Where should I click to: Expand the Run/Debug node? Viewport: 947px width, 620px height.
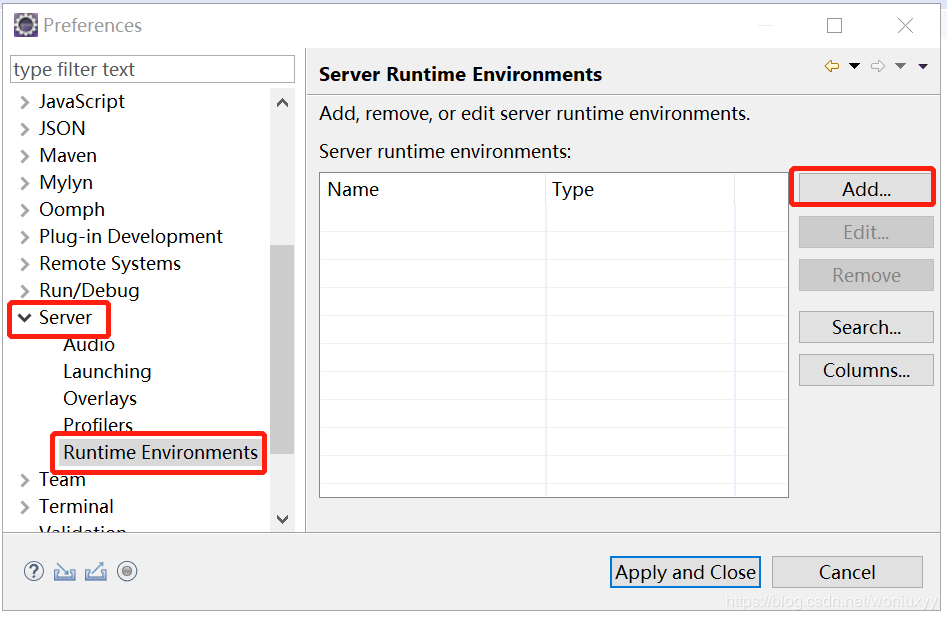coord(24,292)
